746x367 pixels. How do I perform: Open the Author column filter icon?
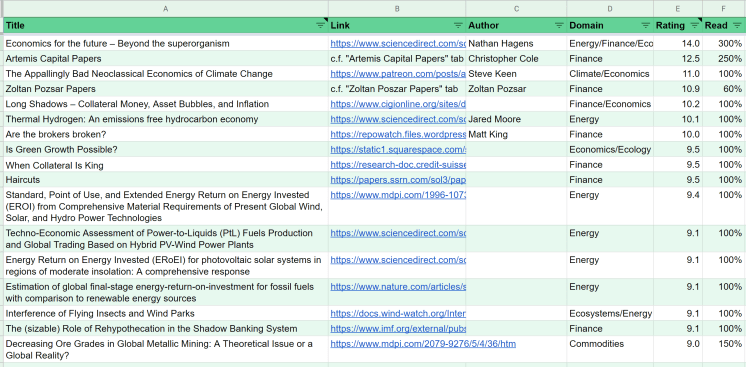click(x=559, y=26)
